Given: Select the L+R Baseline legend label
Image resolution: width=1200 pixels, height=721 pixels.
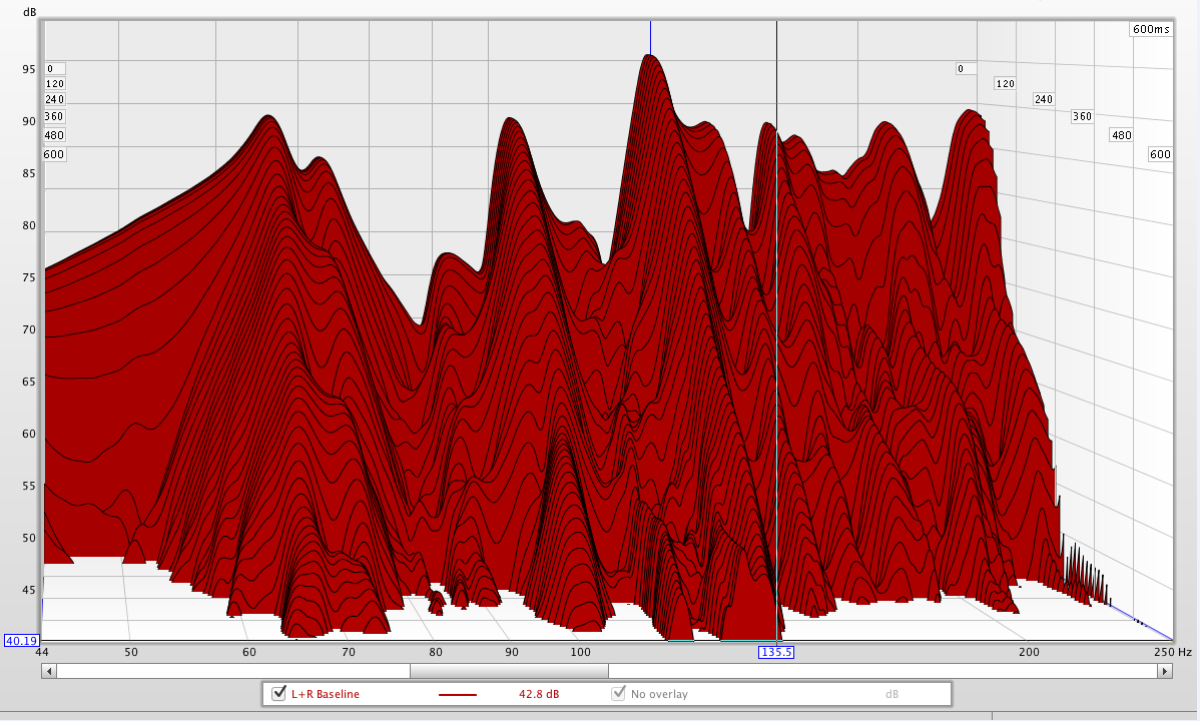Looking at the screenshot, I should (x=325, y=694).
